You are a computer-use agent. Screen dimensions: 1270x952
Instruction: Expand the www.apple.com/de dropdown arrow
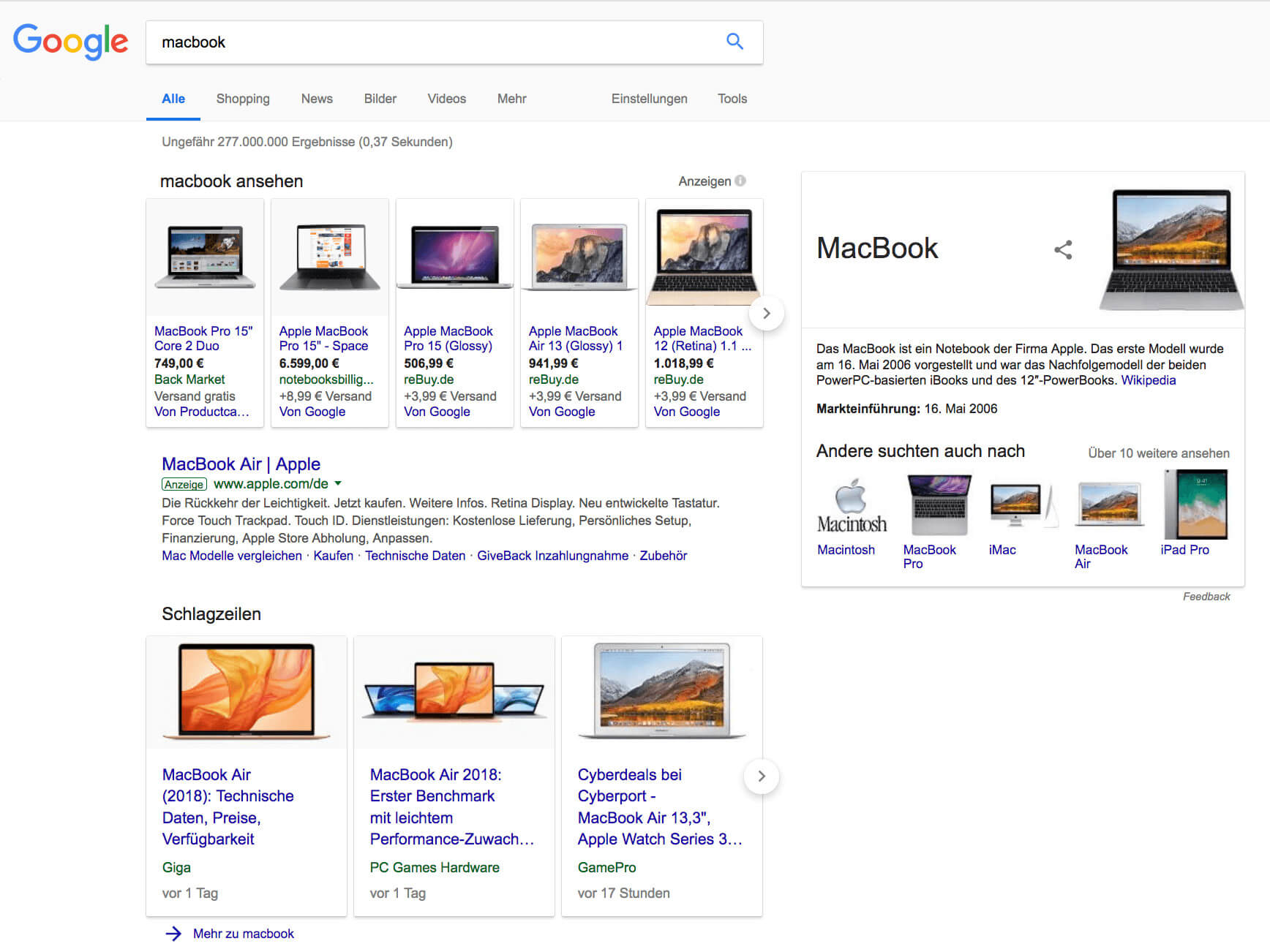pyautogui.click(x=338, y=484)
